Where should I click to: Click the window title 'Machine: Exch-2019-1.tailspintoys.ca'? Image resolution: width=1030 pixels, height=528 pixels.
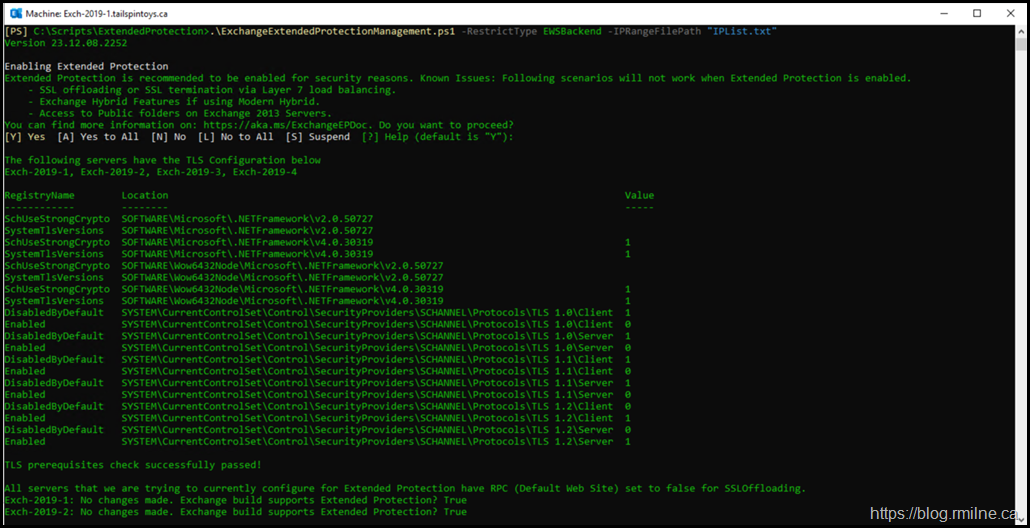108,13
